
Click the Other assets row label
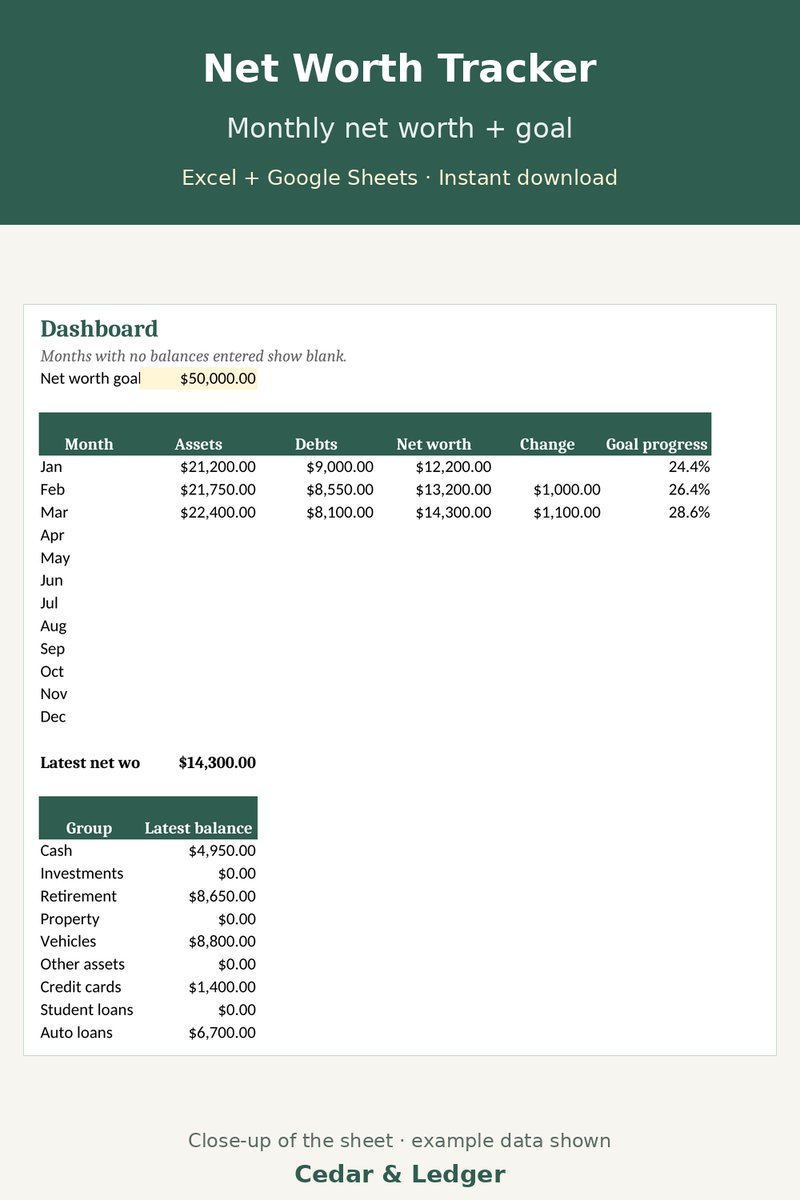point(83,964)
